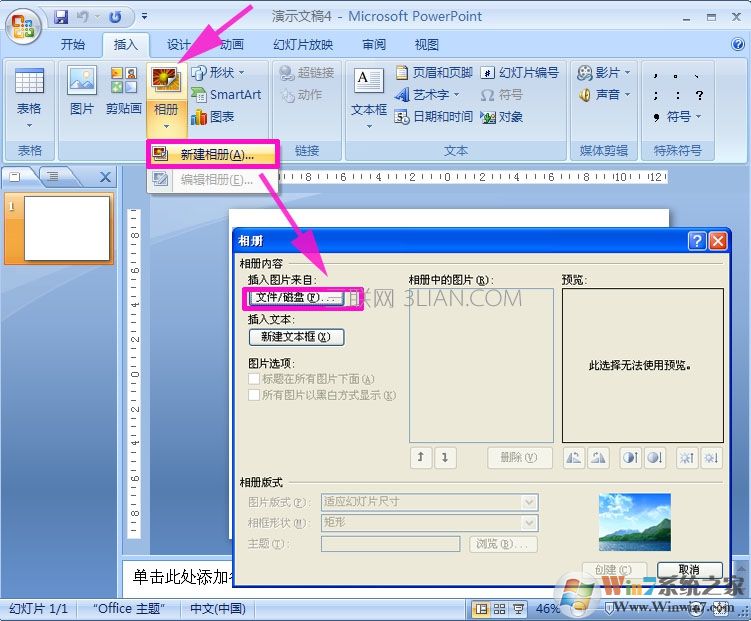Open the 声音 sound dropdown
Screen dimensions: 751x621
[x=604, y=95]
